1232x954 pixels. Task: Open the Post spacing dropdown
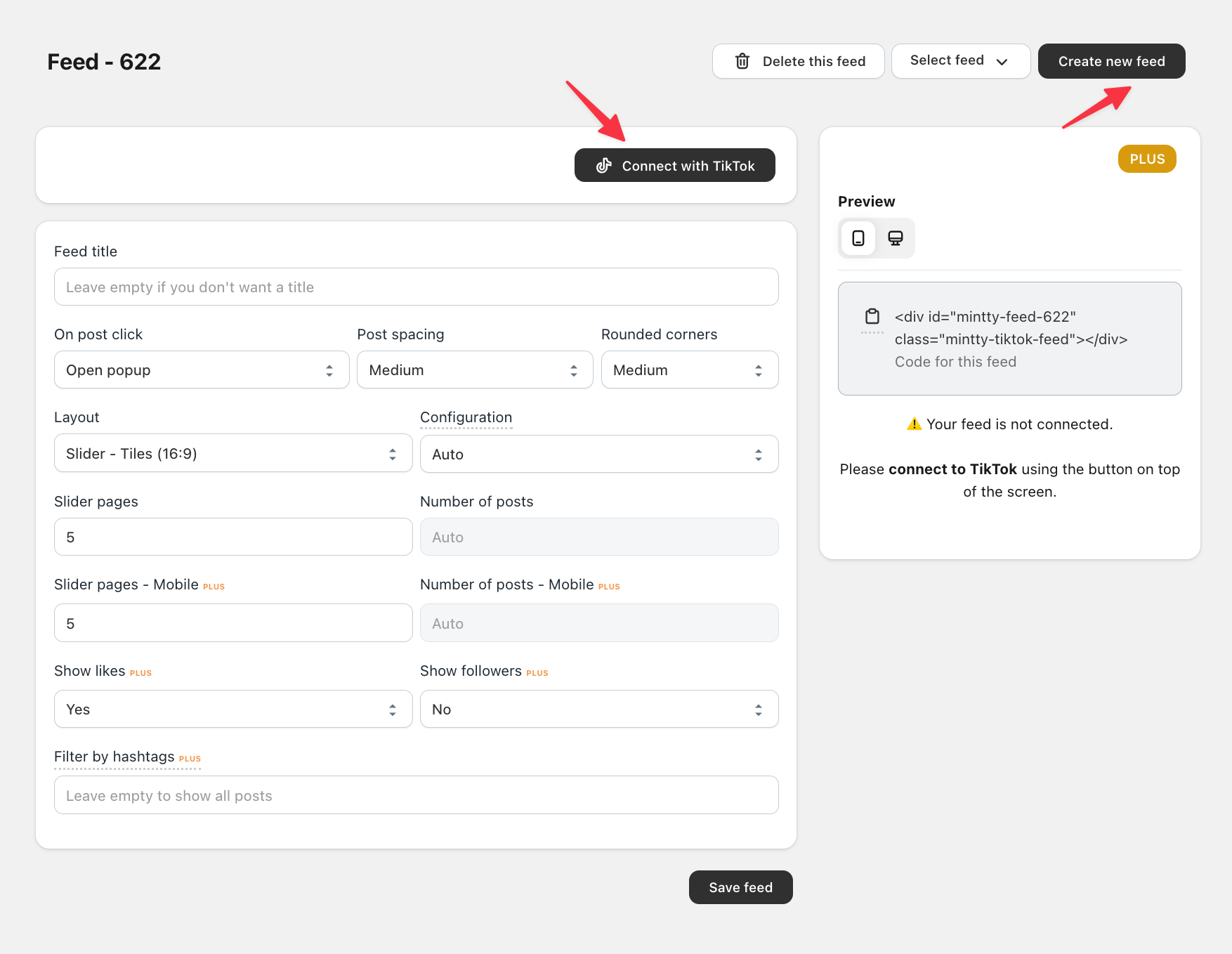pyautogui.click(x=475, y=370)
